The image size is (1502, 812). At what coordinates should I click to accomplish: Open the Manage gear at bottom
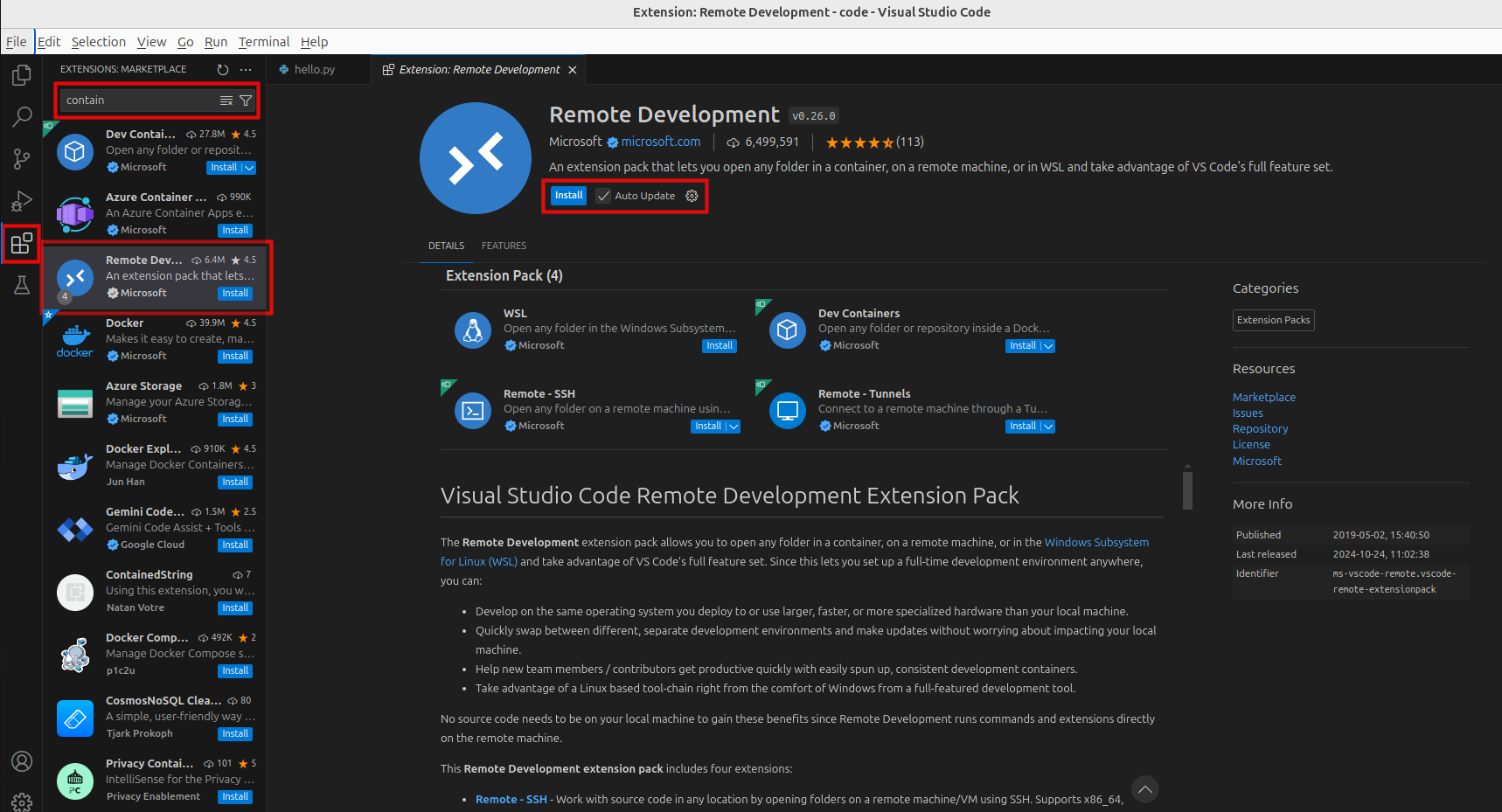coord(21,802)
